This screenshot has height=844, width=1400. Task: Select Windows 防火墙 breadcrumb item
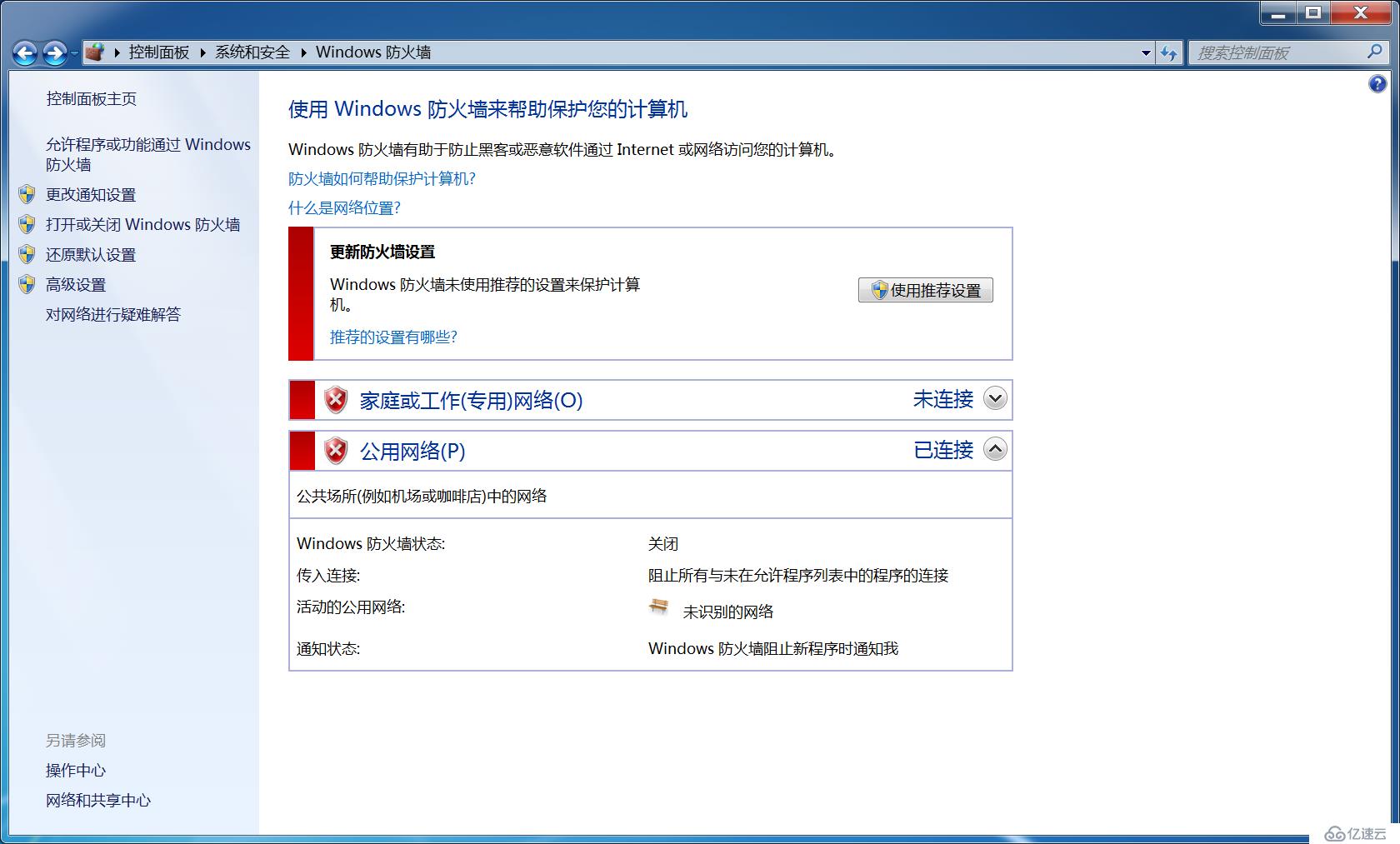373,52
